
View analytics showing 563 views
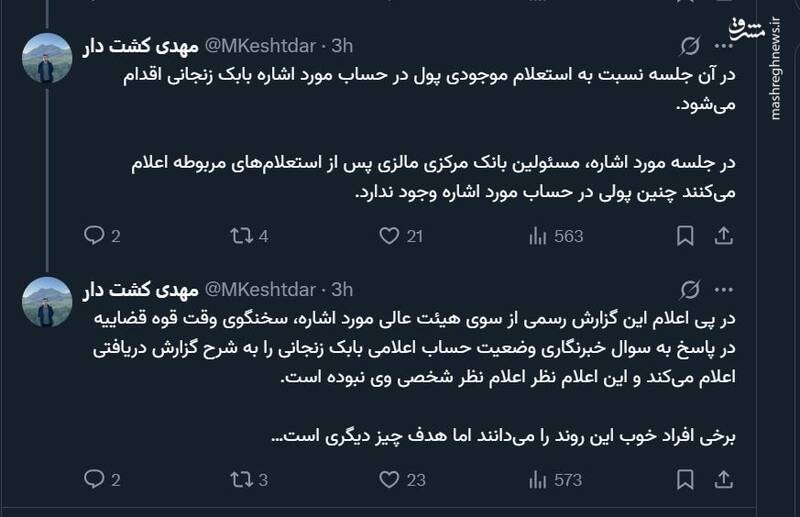point(537,236)
